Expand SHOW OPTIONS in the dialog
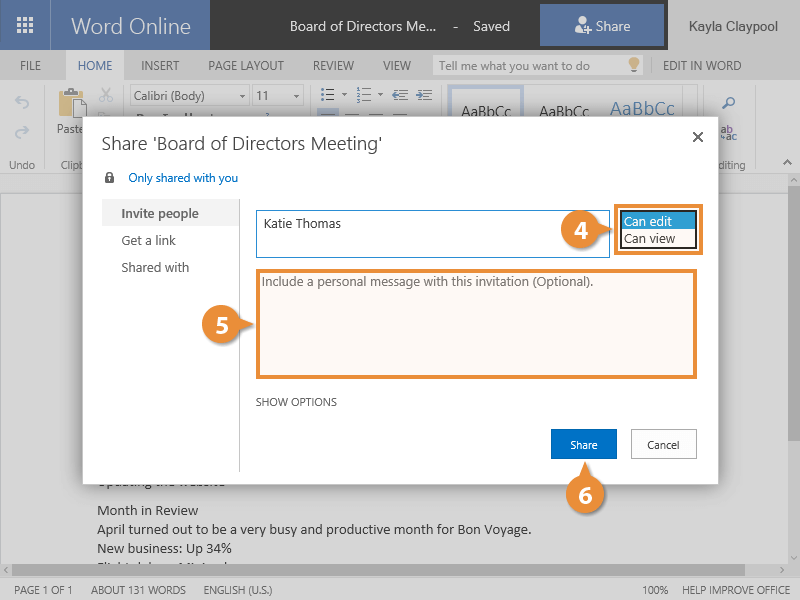Image resolution: width=800 pixels, height=600 pixels. [x=296, y=402]
